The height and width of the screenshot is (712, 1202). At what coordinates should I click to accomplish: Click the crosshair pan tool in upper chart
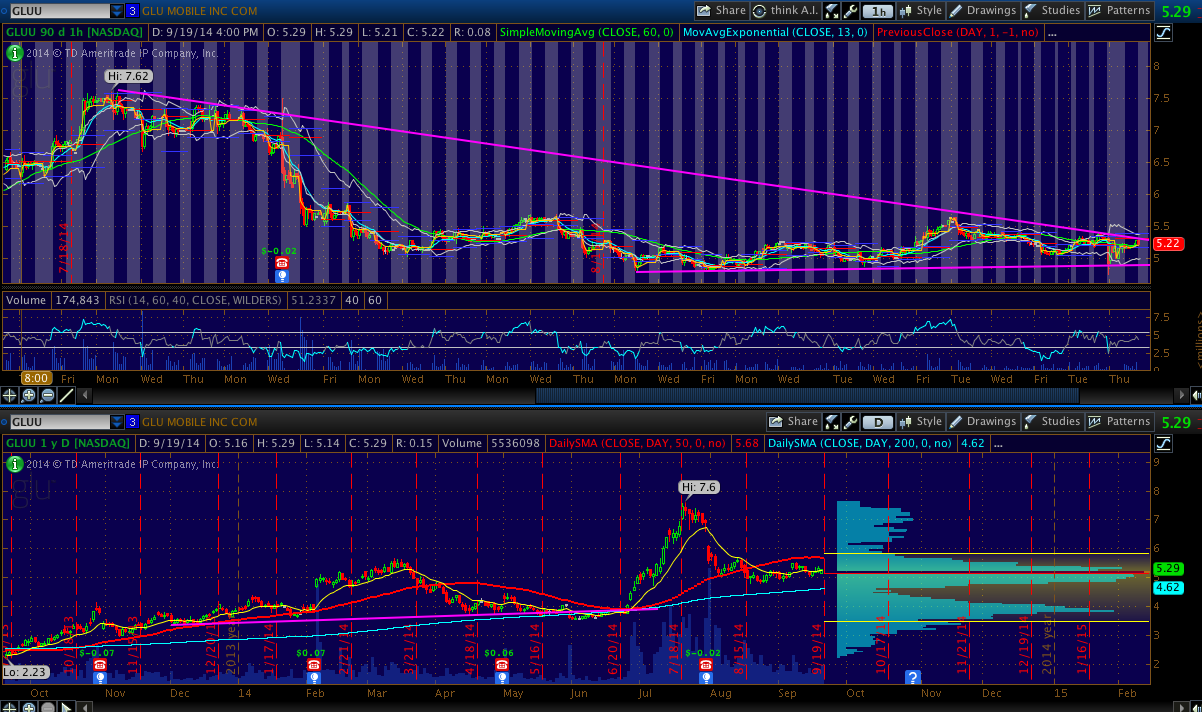[x=11, y=395]
